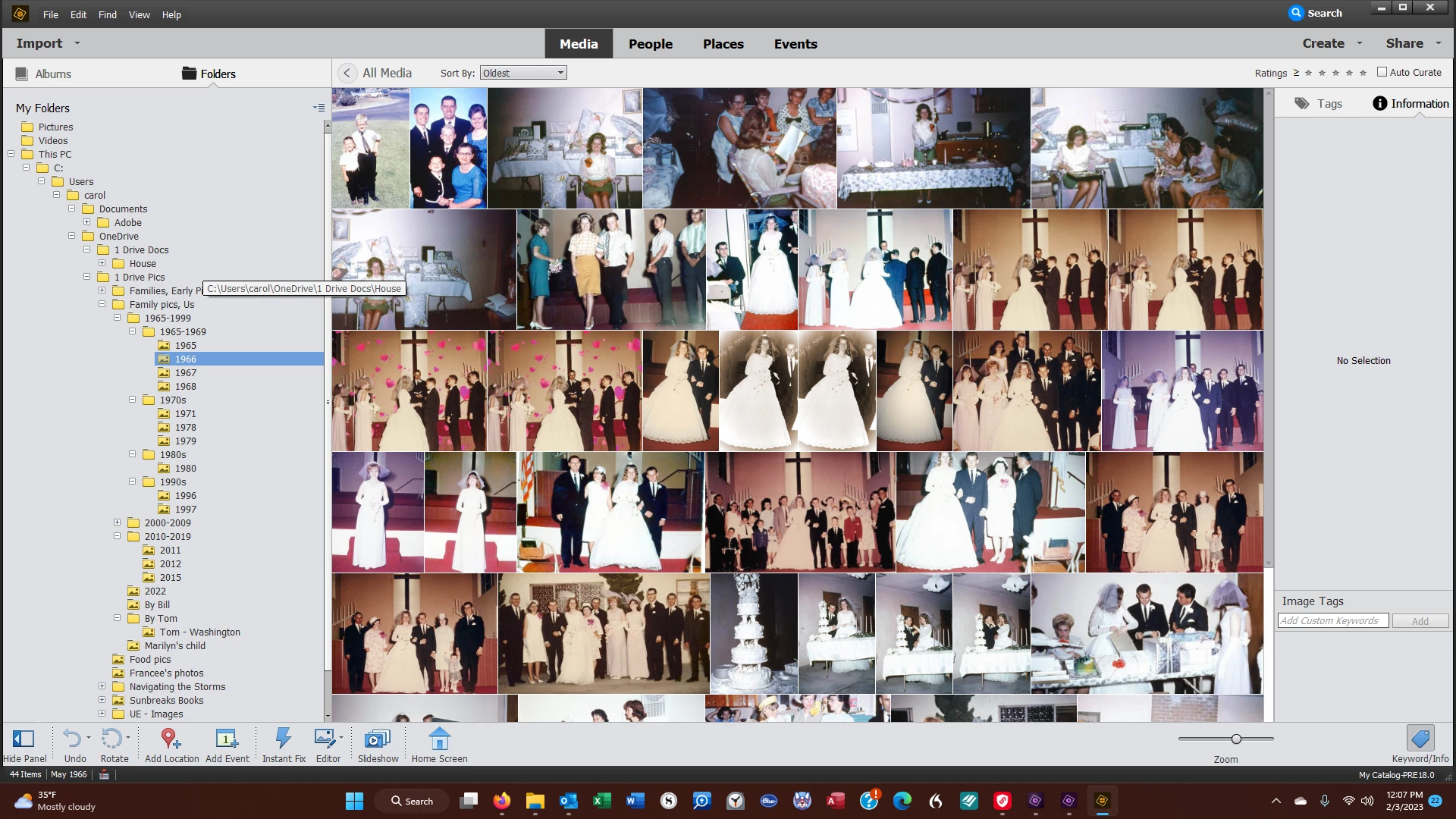The height and width of the screenshot is (819, 1456).
Task: Set rating filter to first star
Action: 1308,73
